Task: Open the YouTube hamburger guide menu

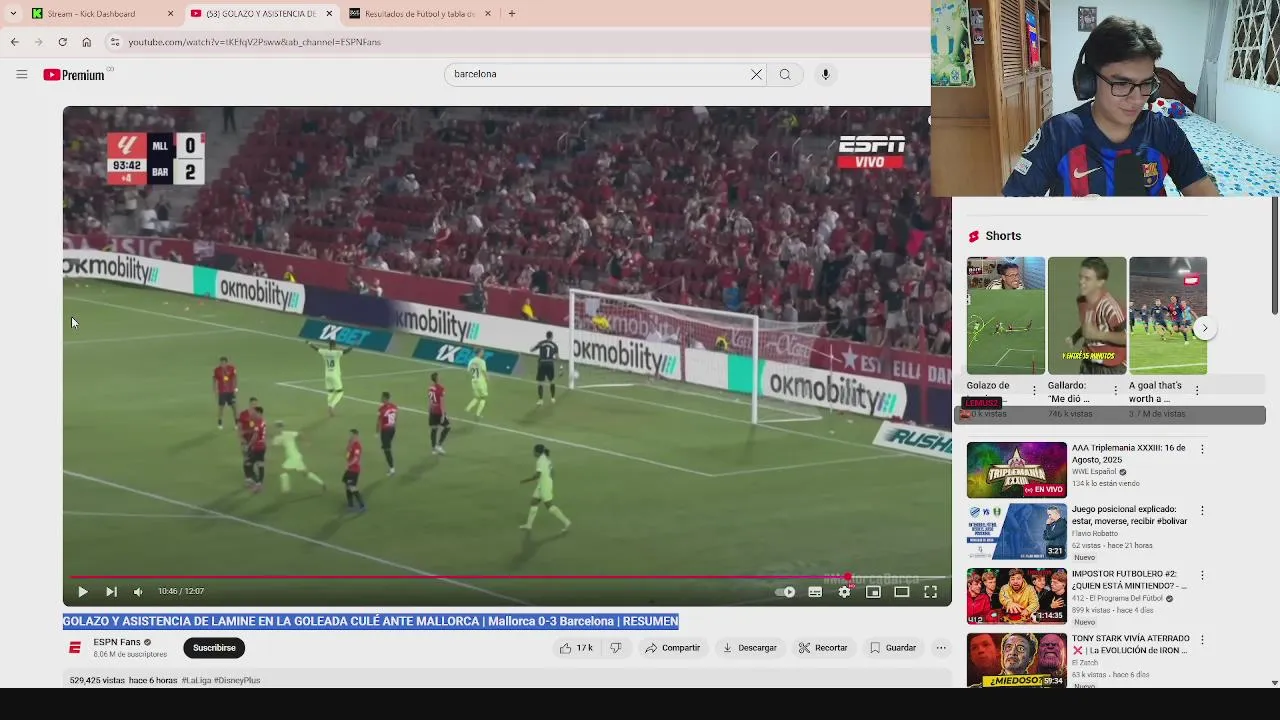Action: coord(21,74)
